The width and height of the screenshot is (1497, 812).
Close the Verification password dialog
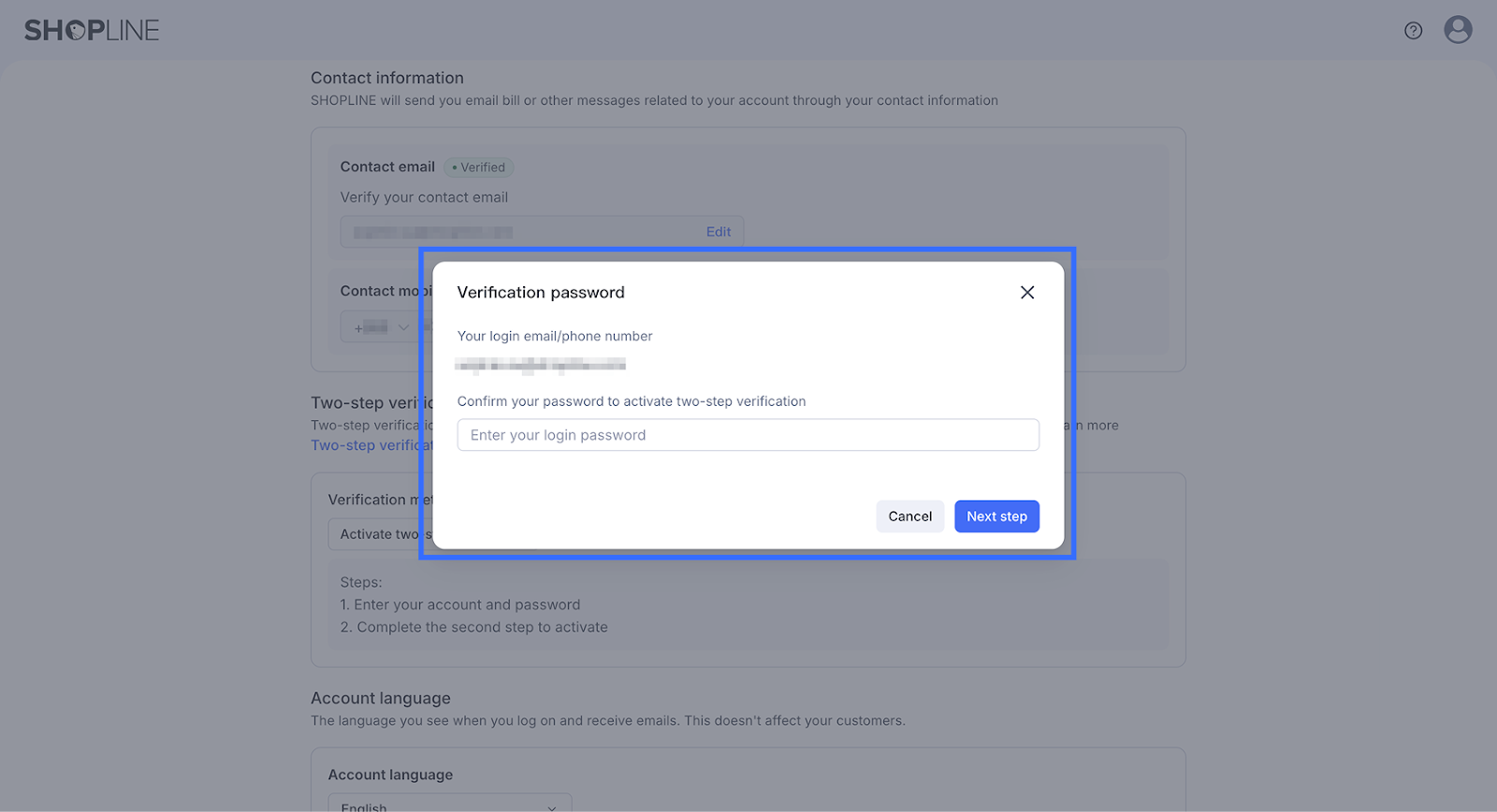1026,293
